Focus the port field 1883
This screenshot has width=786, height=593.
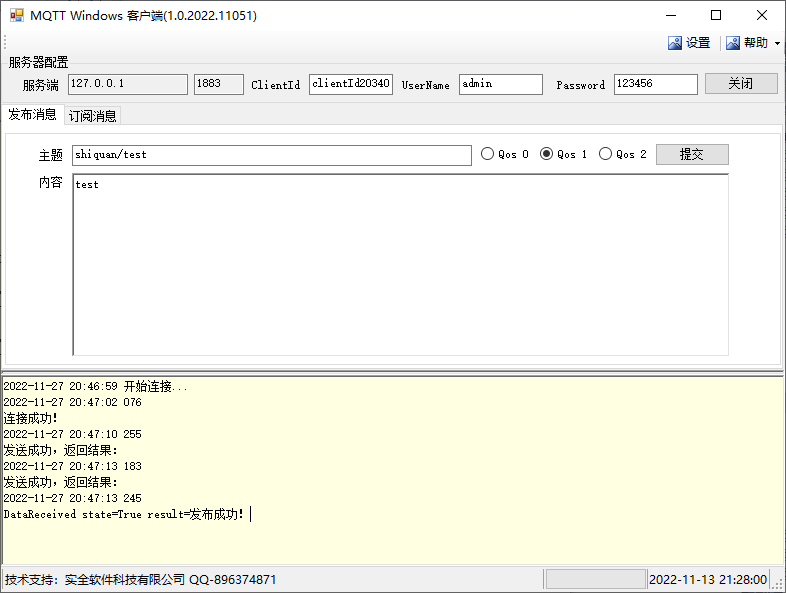tap(219, 84)
